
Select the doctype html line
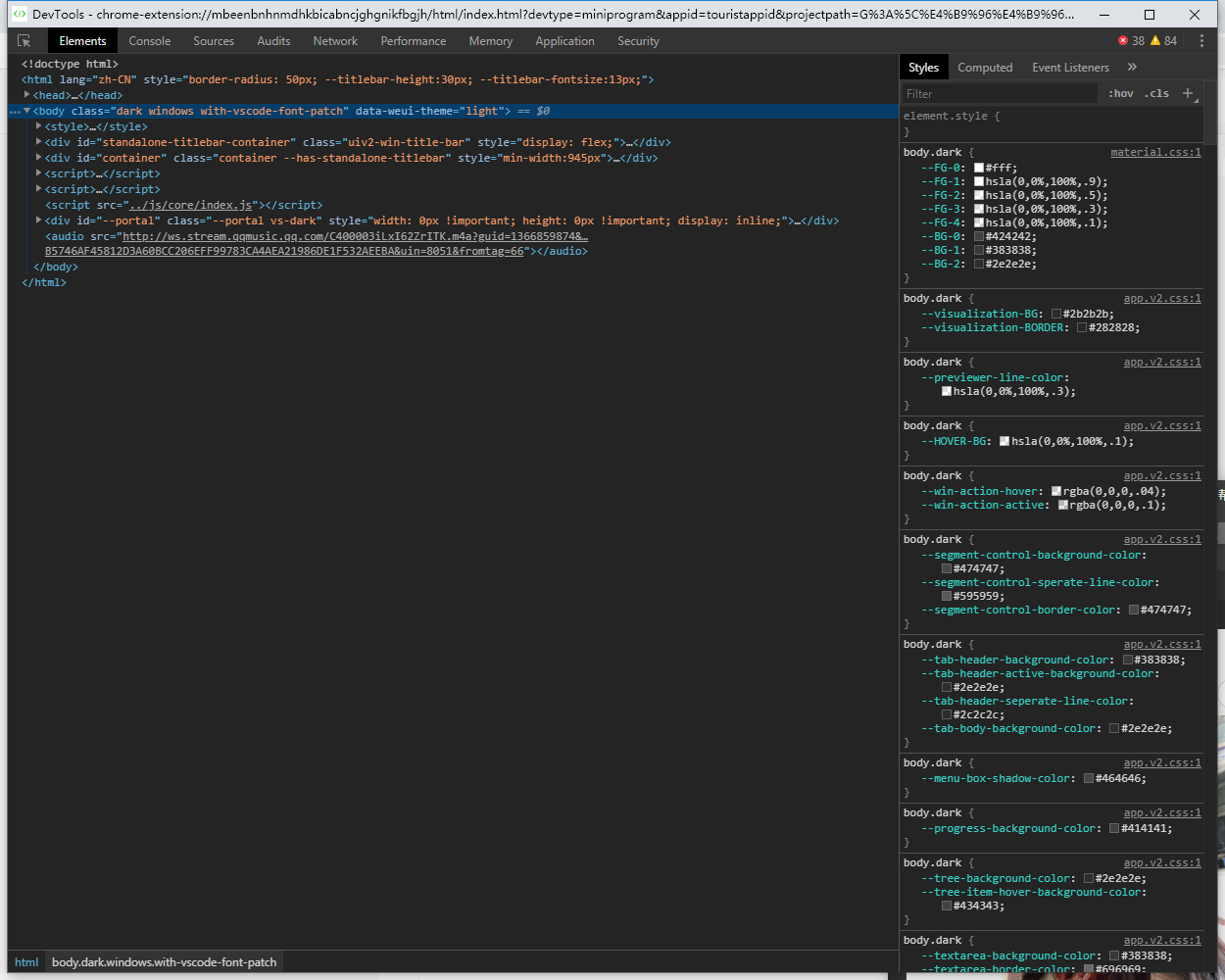[70, 64]
